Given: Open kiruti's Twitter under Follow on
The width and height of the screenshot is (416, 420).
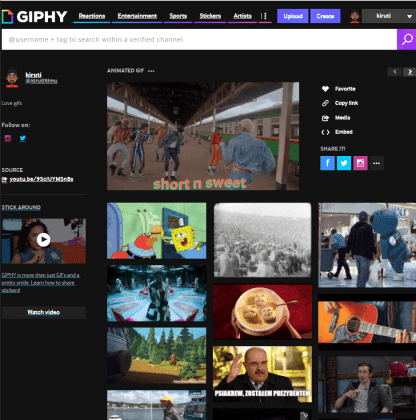Looking at the screenshot, I should (23, 138).
